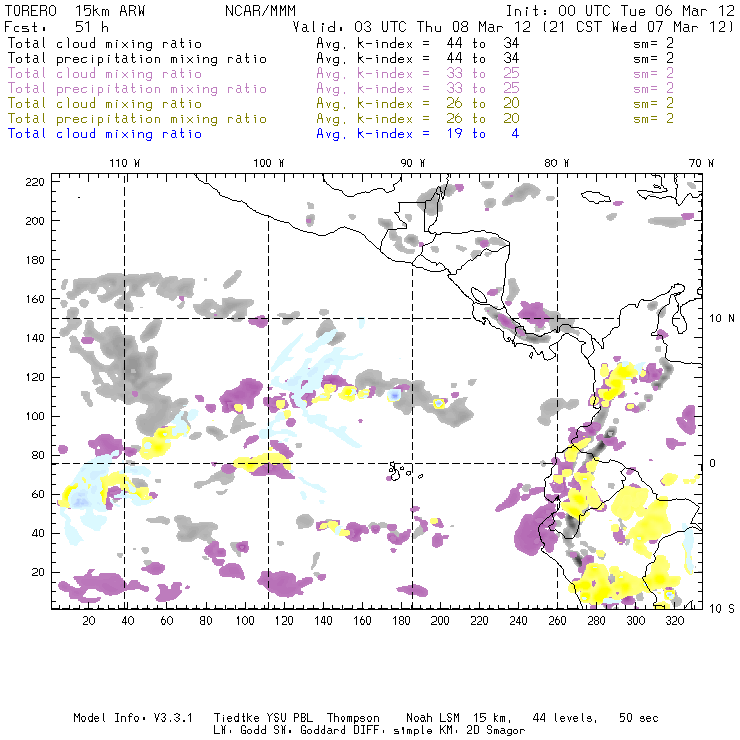
Task: Click the "Valid: 03 UTC Thu 08 Mar 12" text
Action: point(412,27)
